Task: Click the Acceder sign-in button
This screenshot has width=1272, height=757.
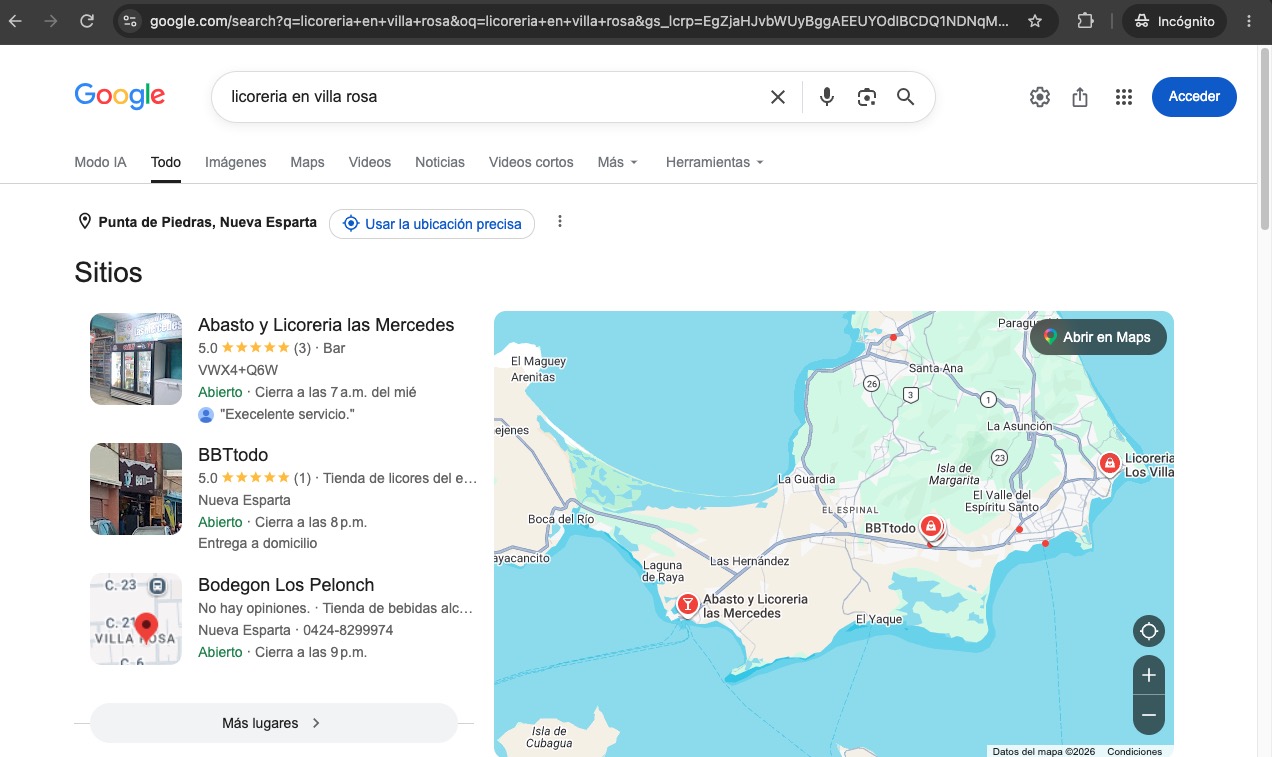Action: click(x=1194, y=97)
